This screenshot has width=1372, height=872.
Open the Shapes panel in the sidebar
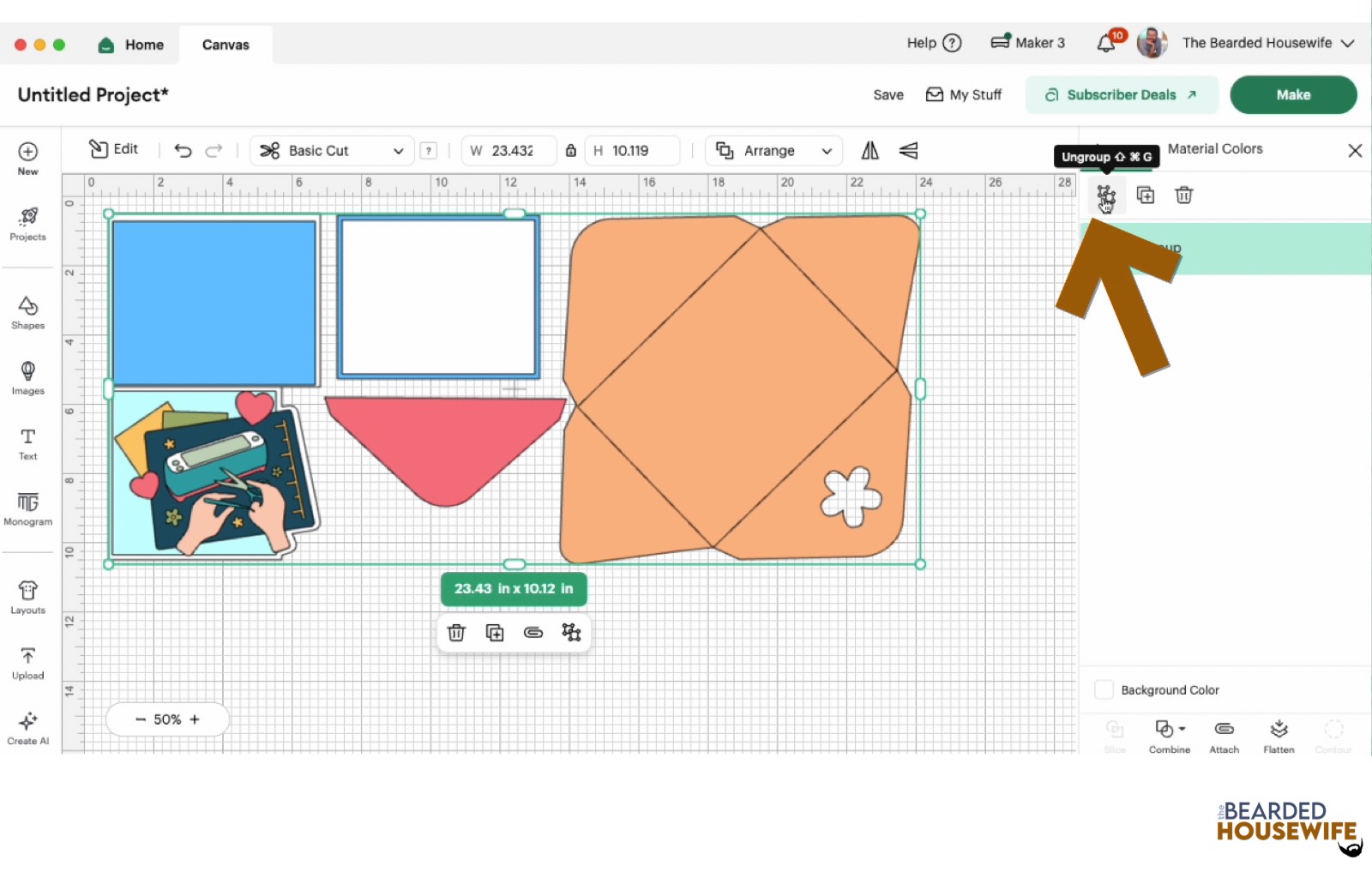27,311
